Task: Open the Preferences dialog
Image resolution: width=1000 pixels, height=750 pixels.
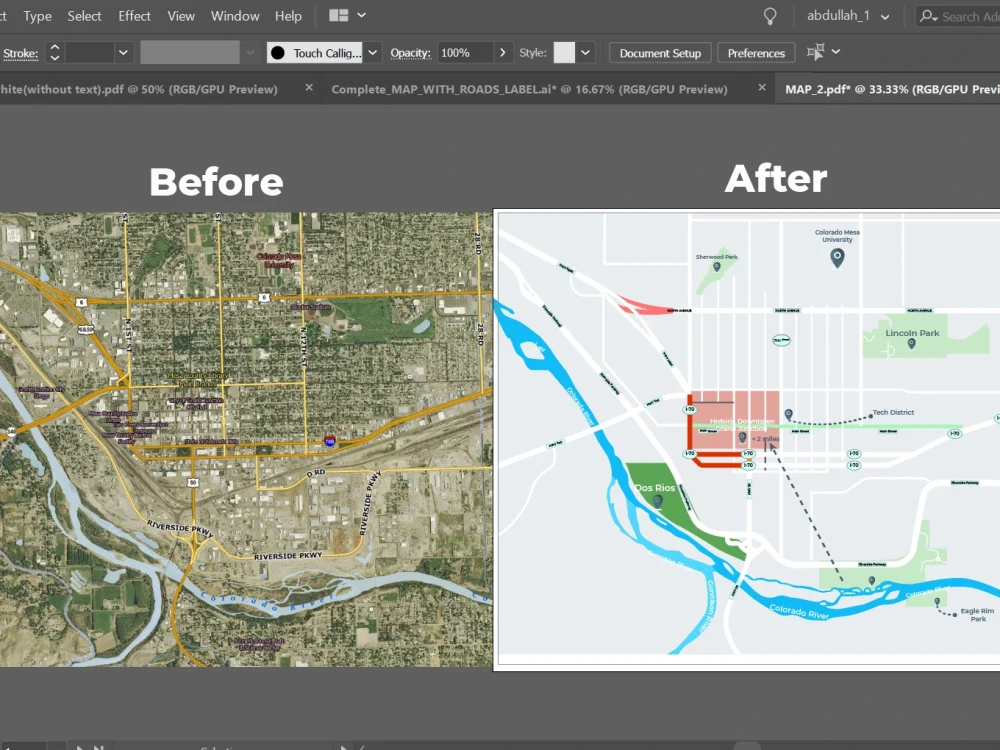Action: (x=756, y=52)
